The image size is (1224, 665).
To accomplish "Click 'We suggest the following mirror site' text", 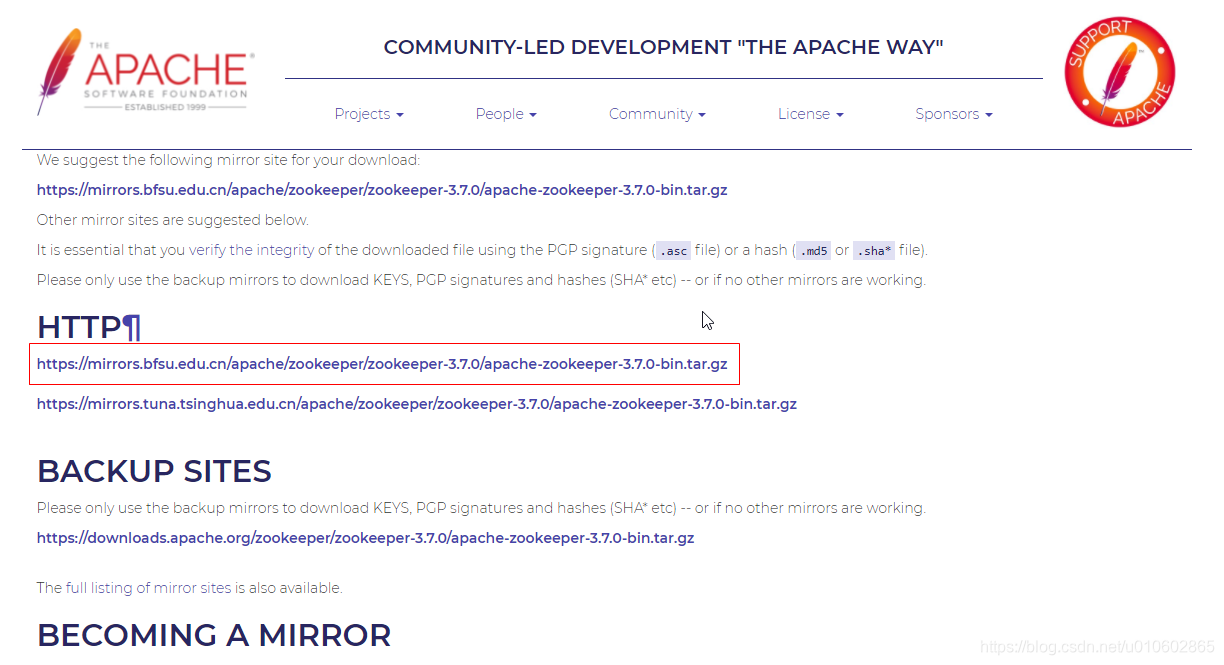I will (229, 160).
